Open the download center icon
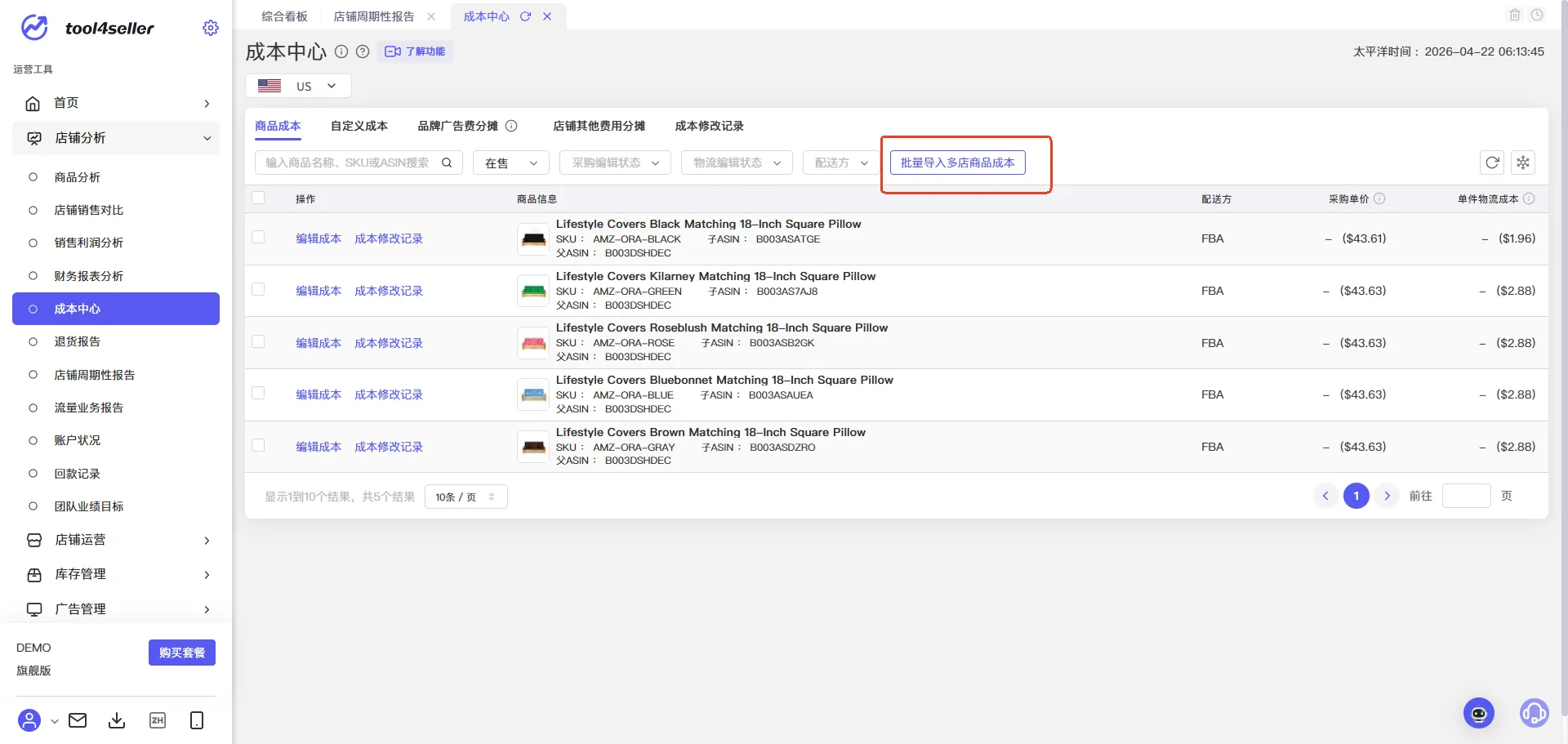 coord(117,720)
